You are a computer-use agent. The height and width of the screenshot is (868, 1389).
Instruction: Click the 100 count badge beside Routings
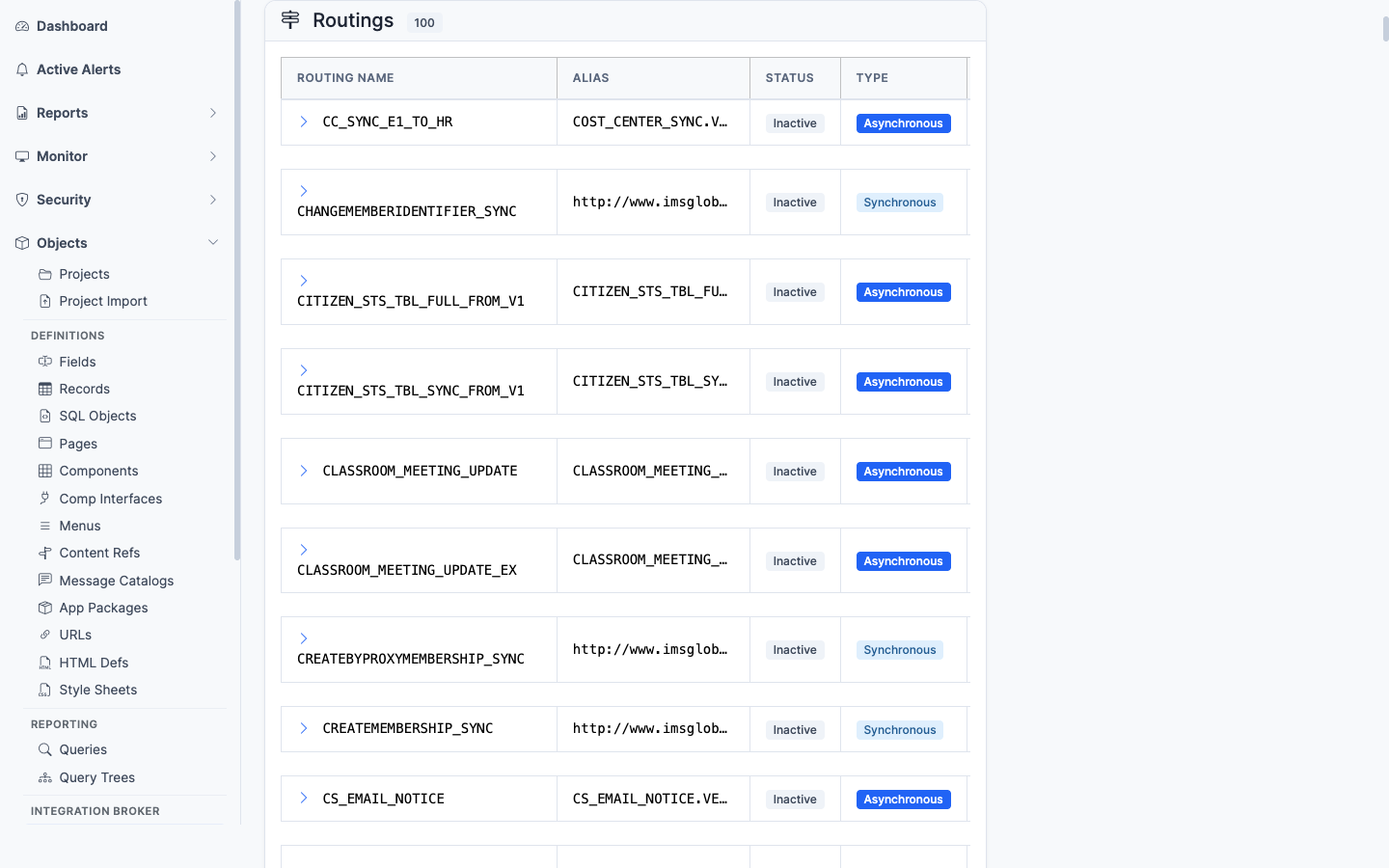(x=424, y=22)
